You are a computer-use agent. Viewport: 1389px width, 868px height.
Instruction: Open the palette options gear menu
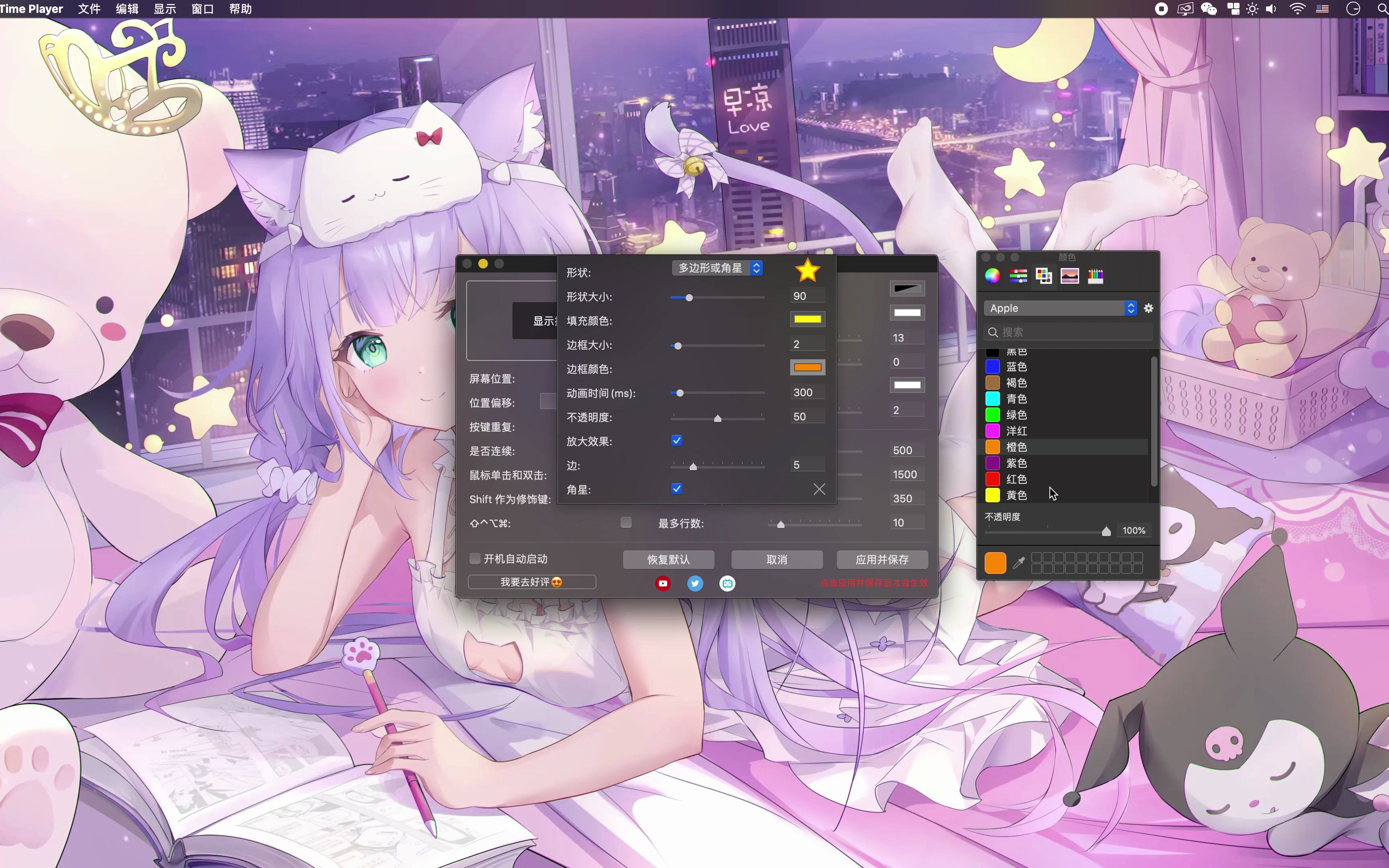(1149, 308)
